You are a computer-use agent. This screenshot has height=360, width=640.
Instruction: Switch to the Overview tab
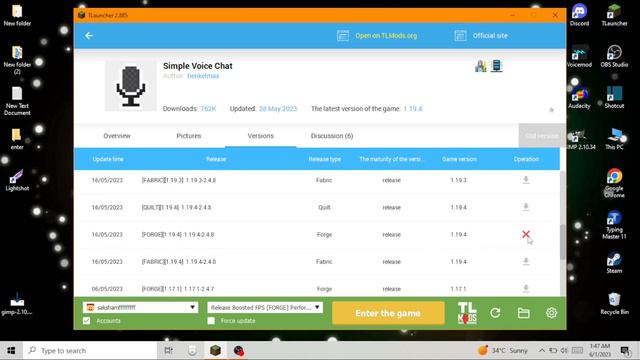(x=117, y=136)
